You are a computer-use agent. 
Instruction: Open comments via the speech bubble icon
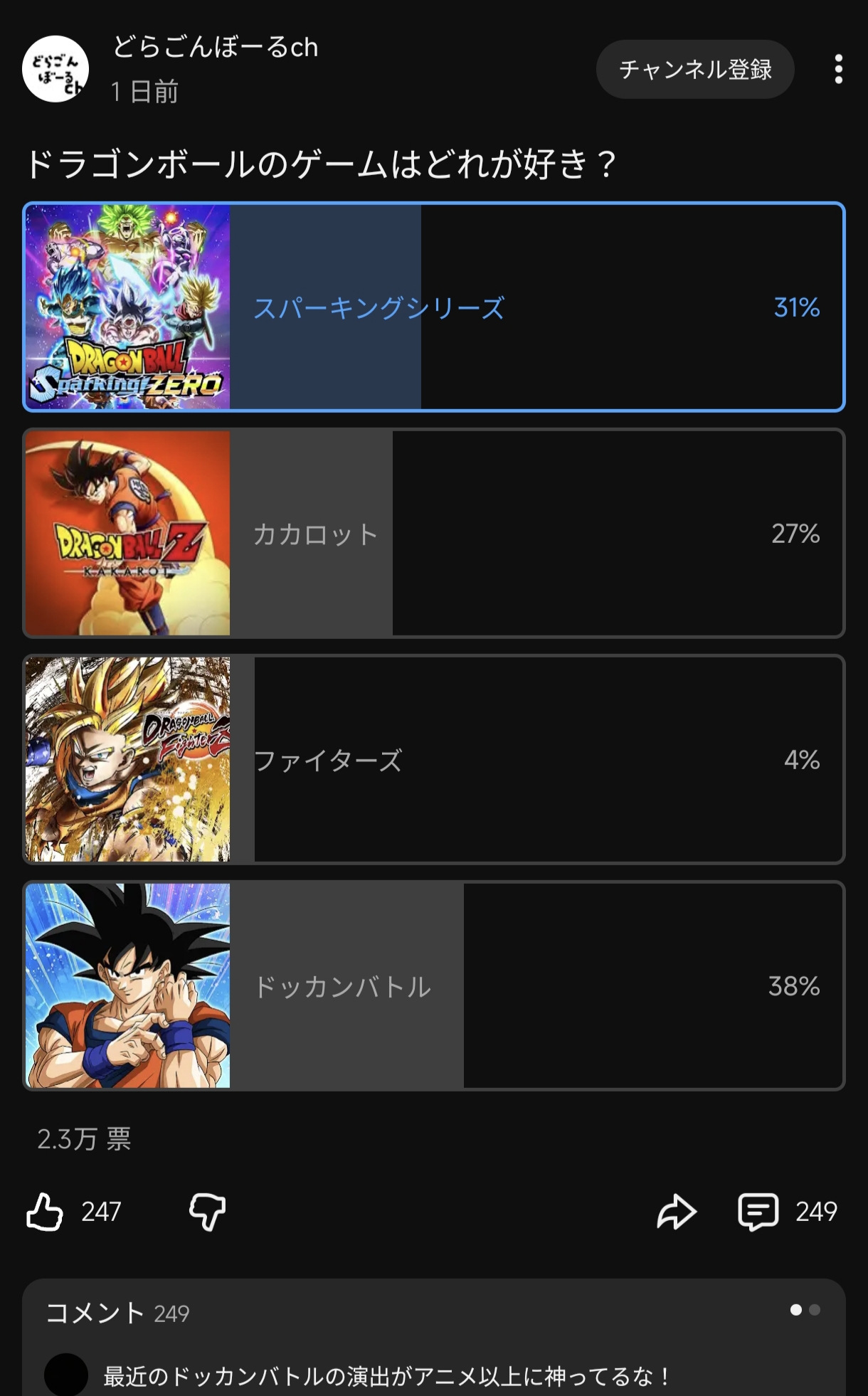click(758, 1212)
